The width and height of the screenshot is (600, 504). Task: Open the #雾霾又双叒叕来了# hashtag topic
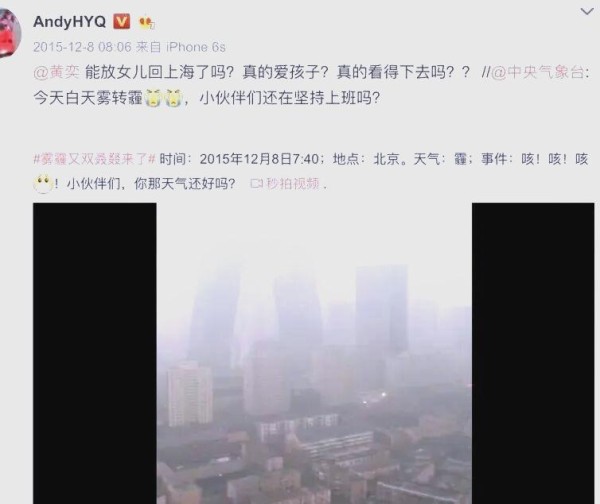94,159
